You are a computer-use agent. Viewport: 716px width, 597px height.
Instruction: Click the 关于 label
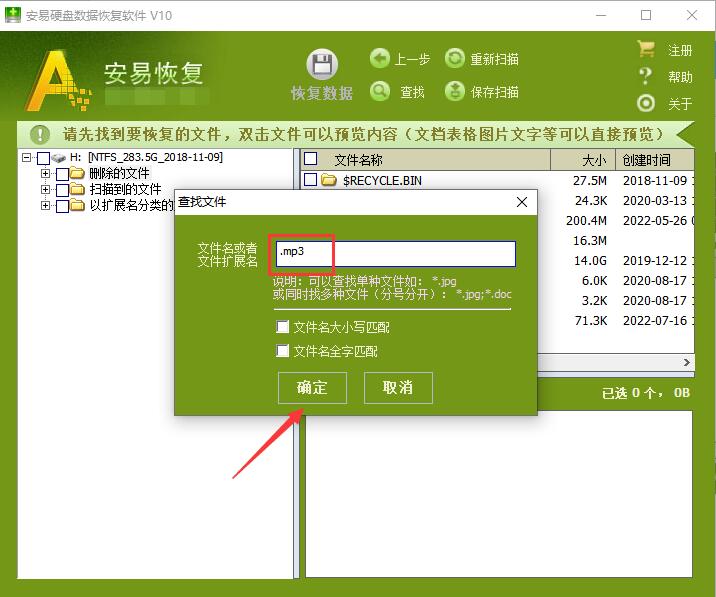[x=680, y=104]
